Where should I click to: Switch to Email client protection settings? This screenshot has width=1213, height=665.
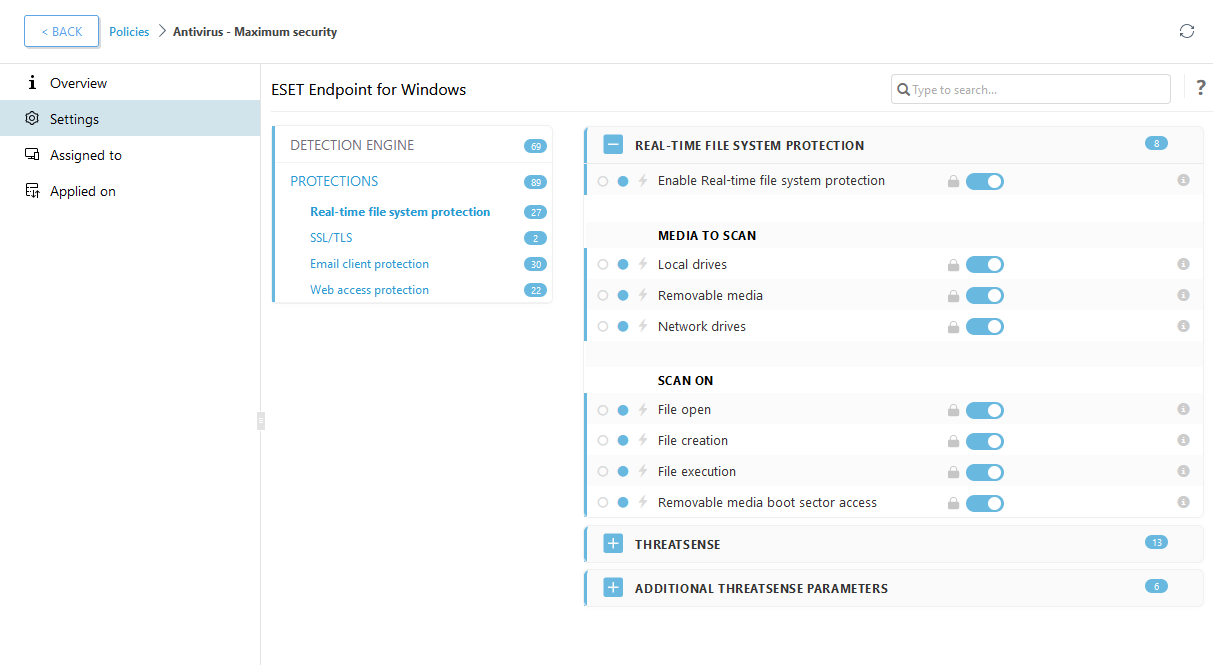point(369,263)
